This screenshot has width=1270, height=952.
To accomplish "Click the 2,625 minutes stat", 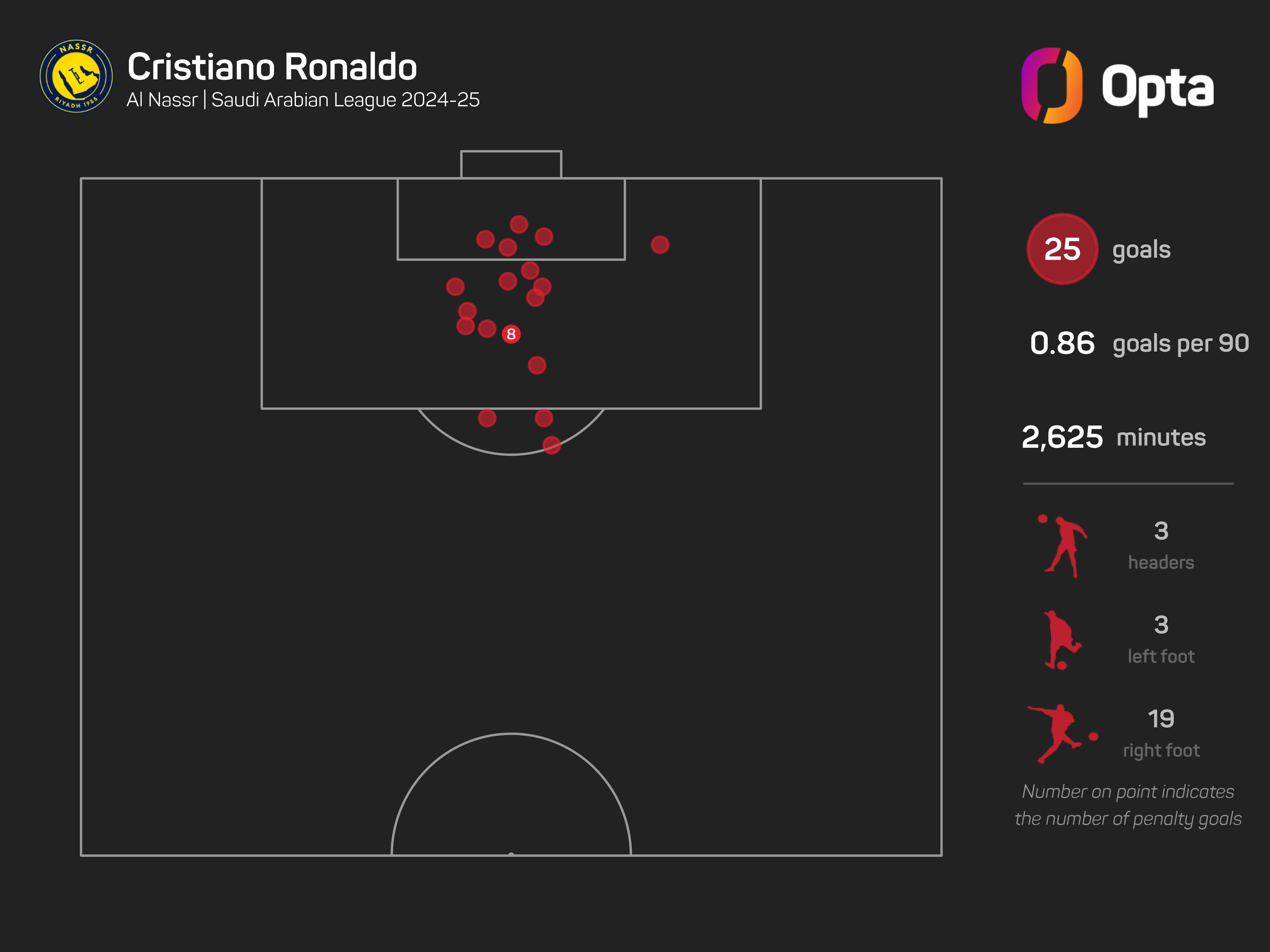I will click(1113, 437).
